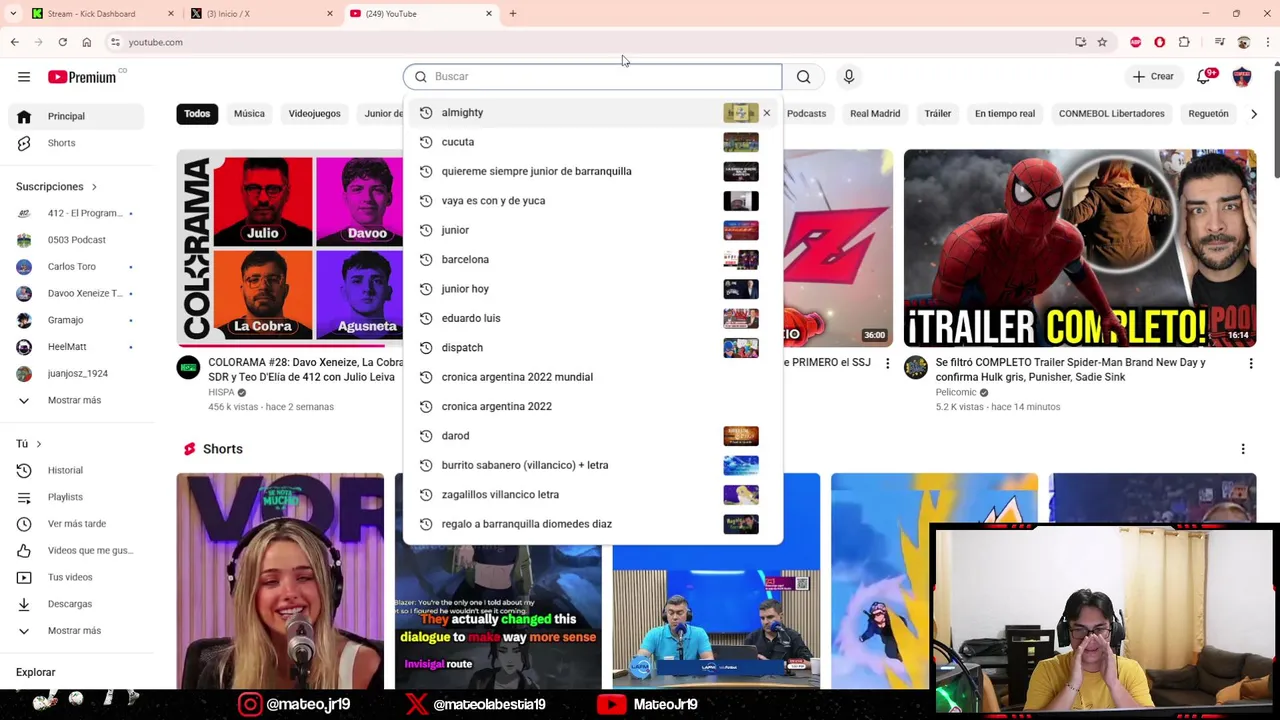Screen dimensions: 1280x720
Task: Go to Principal home in sidebar
Action: point(77,116)
